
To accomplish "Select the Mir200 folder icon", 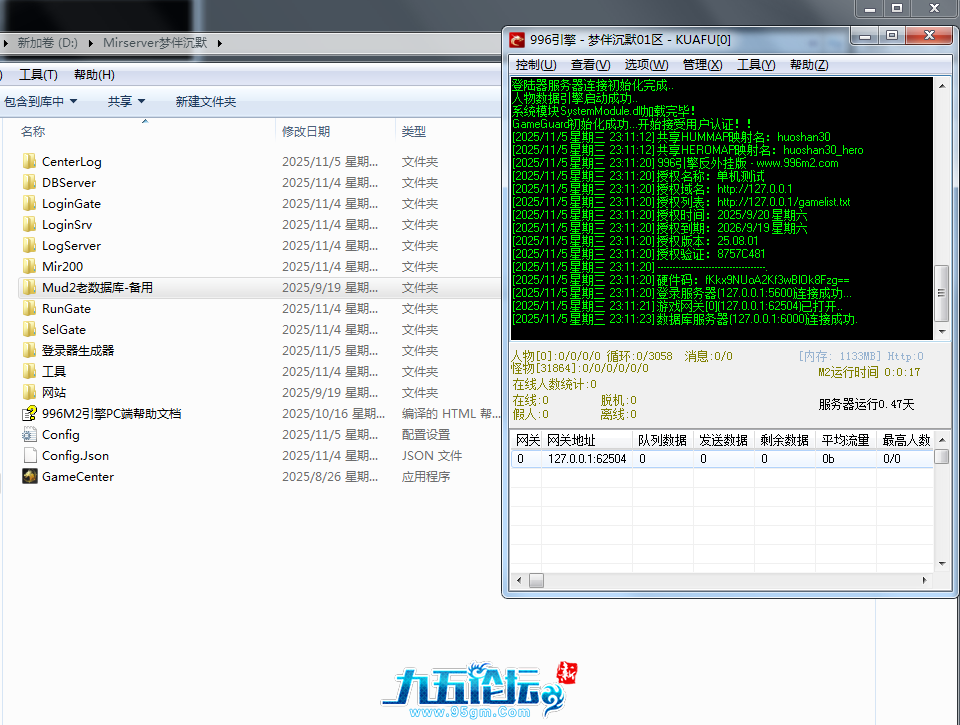I will tap(30, 266).
